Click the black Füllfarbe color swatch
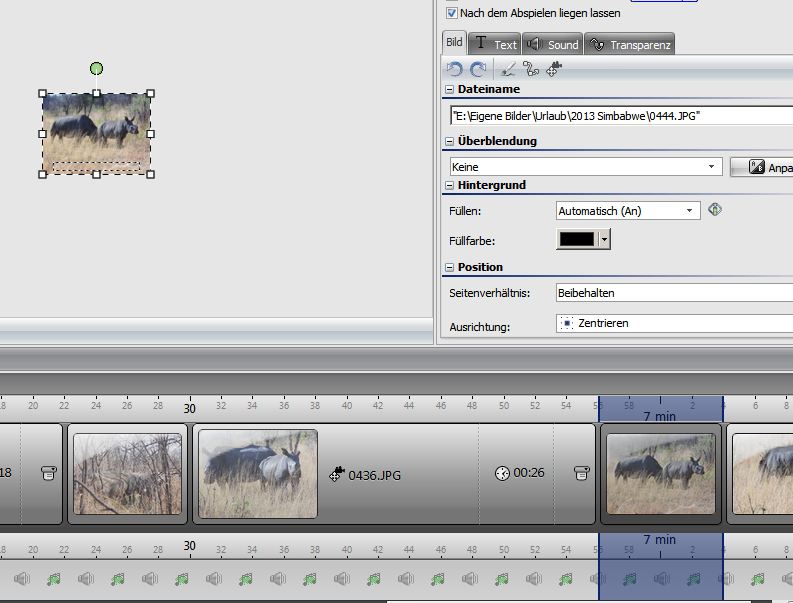793x603 pixels. pyautogui.click(x=576, y=239)
